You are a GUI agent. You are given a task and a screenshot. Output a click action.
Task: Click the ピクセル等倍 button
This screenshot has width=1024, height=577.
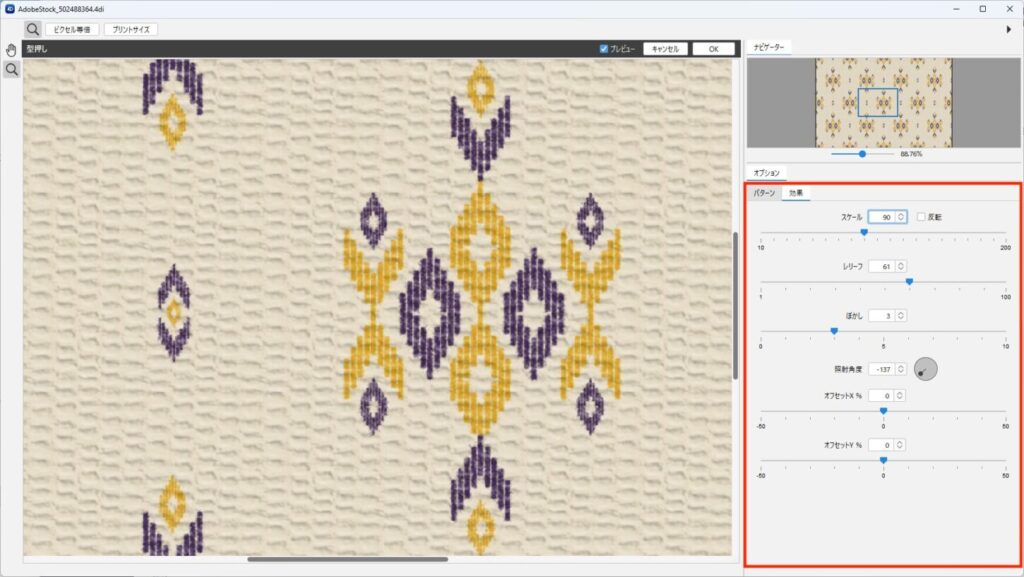[x=72, y=29]
